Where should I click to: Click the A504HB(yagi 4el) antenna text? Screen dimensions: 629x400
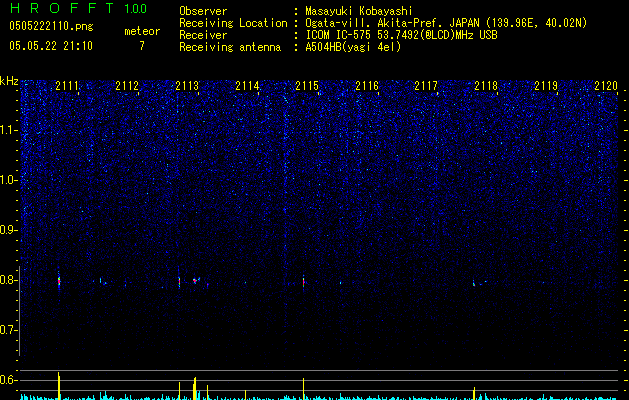point(353,47)
